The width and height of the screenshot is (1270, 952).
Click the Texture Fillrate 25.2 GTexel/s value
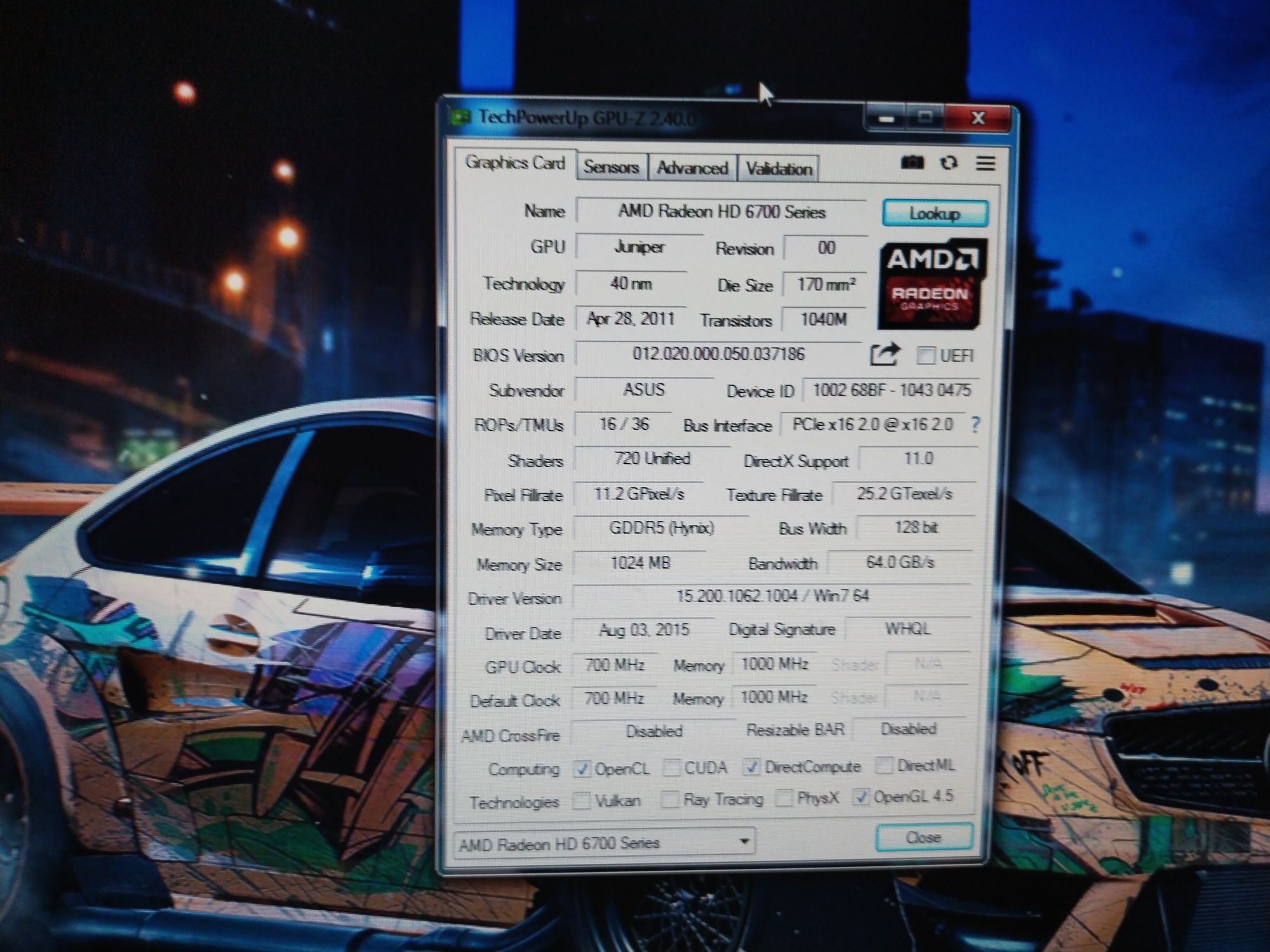pos(904,494)
